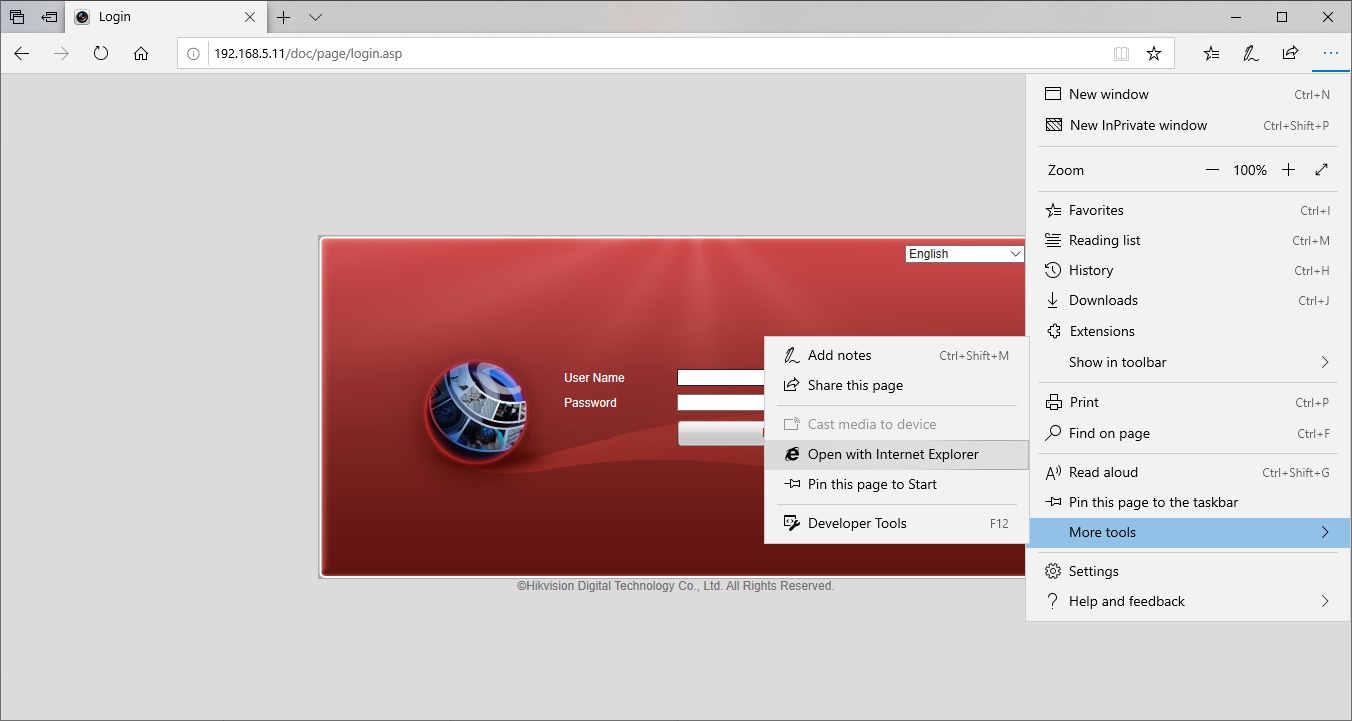Select Share this page in submenu
Image resolution: width=1352 pixels, height=721 pixels.
tap(896, 385)
